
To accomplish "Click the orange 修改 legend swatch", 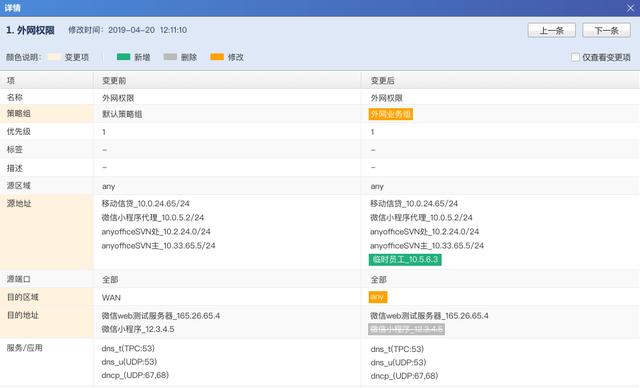I will (217, 57).
